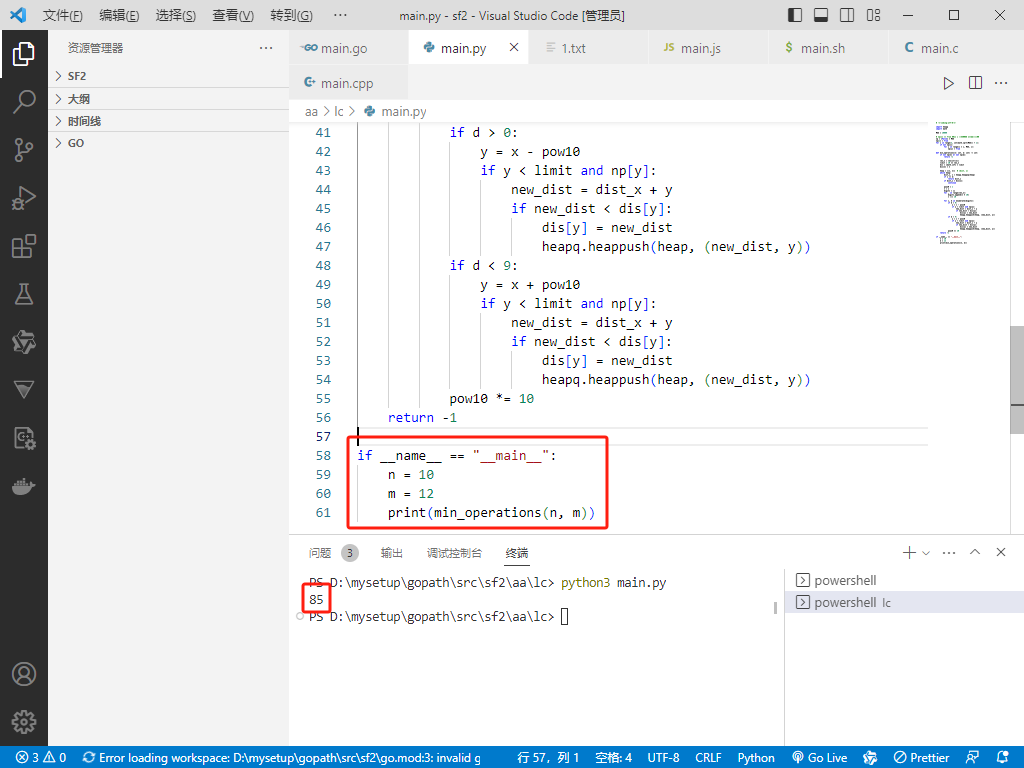The height and width of the screenshot is (768, 1024).
Task: Click the editor vertical scrollbar thumb
Action: [x=1017, y=379]
